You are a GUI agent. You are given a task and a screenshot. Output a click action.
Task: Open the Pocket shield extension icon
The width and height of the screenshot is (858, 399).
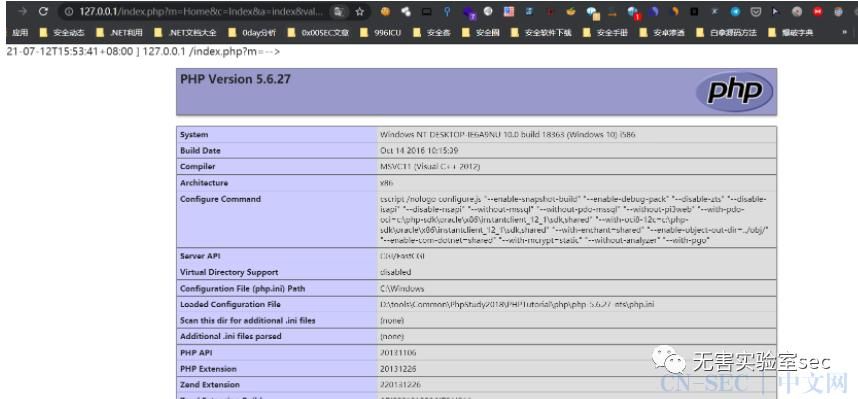coord(756,11)
